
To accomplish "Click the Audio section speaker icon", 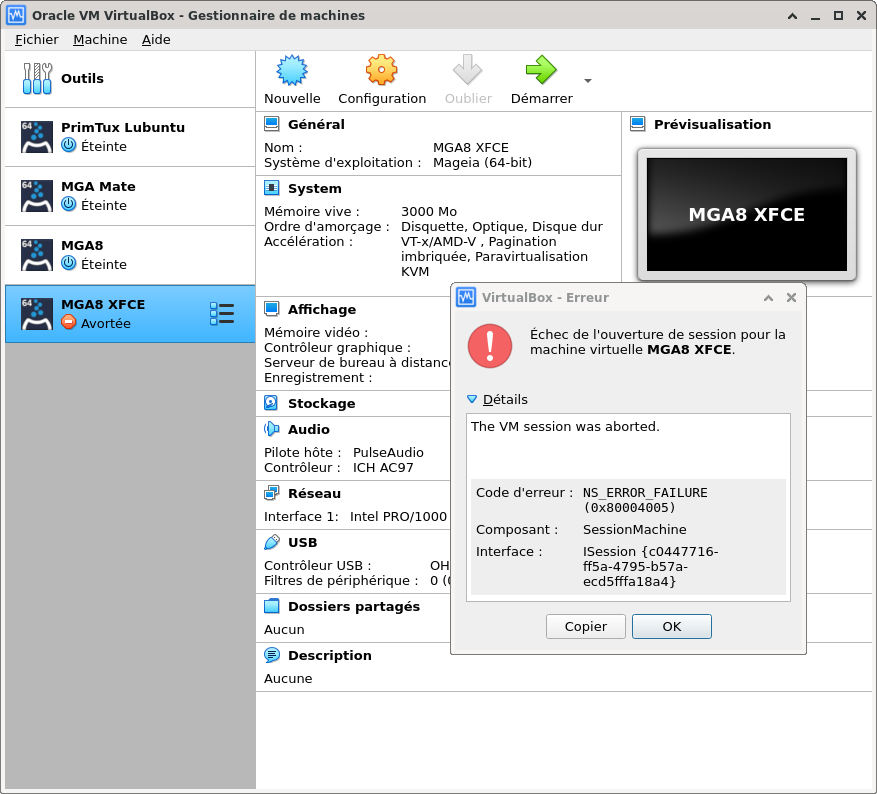I will 272,429.
